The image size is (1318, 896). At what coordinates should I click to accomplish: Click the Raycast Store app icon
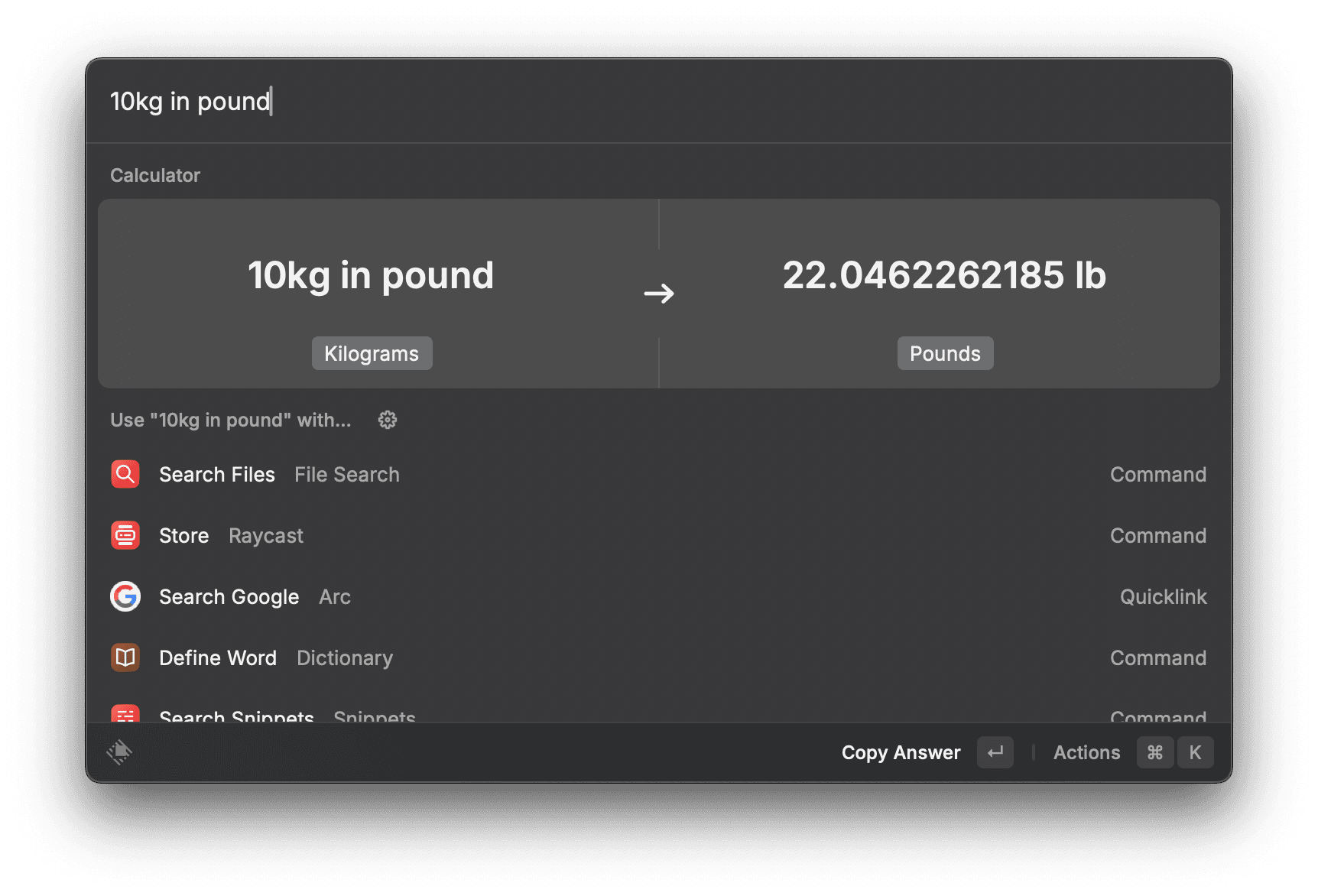pyautogui.click(x=125, y=535)
